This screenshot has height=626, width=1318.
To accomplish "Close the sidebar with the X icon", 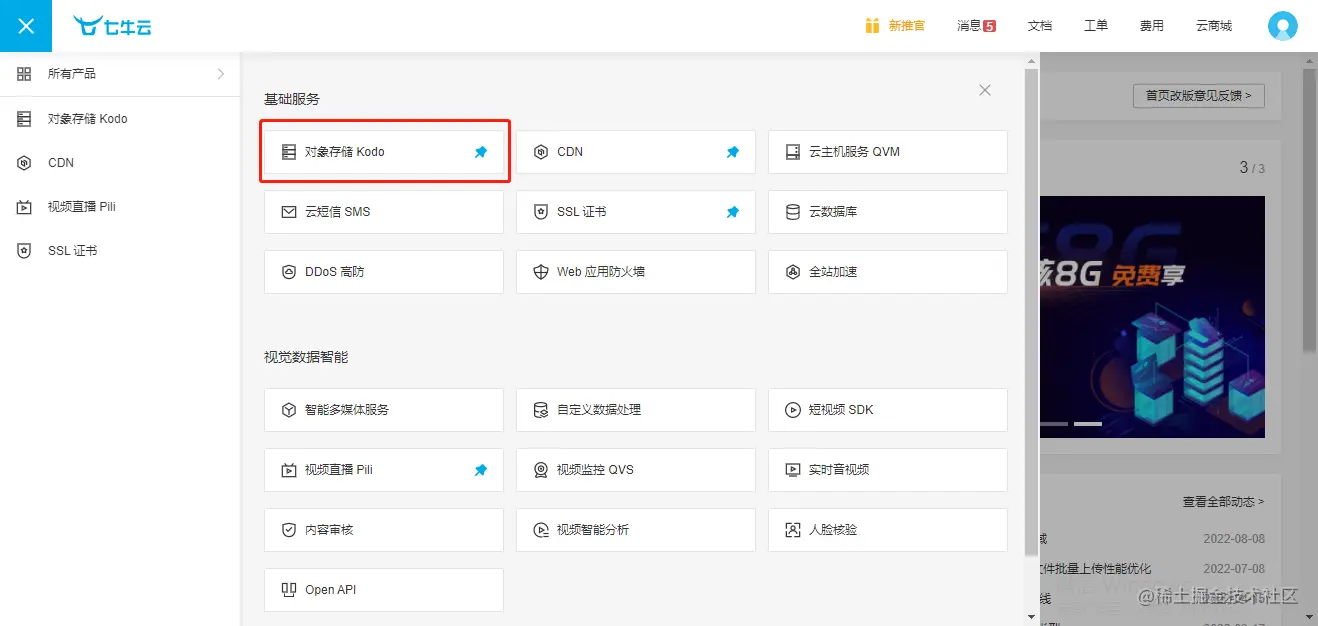I will (26, 26).
